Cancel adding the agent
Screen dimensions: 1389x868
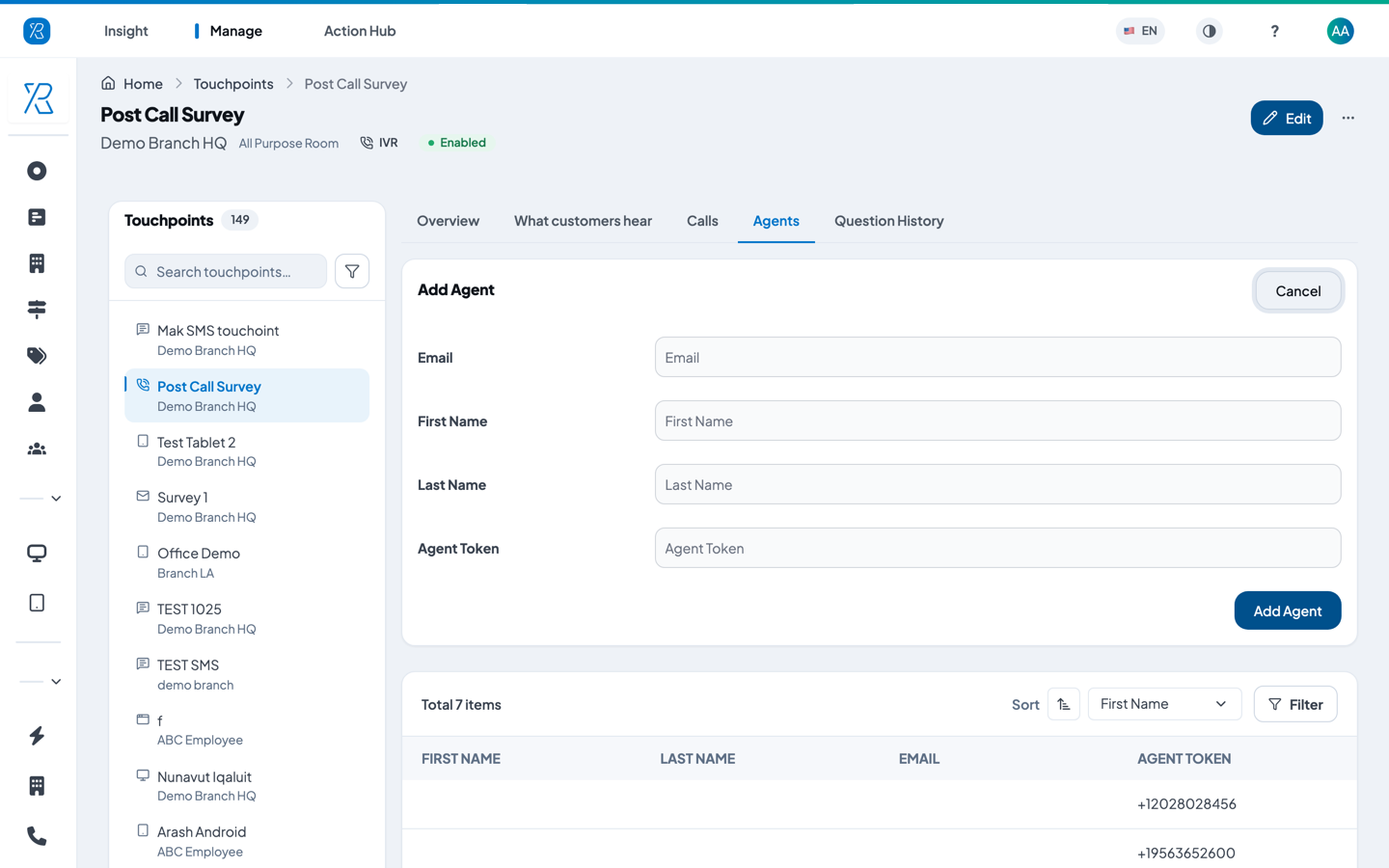(x=1297, y=290)
